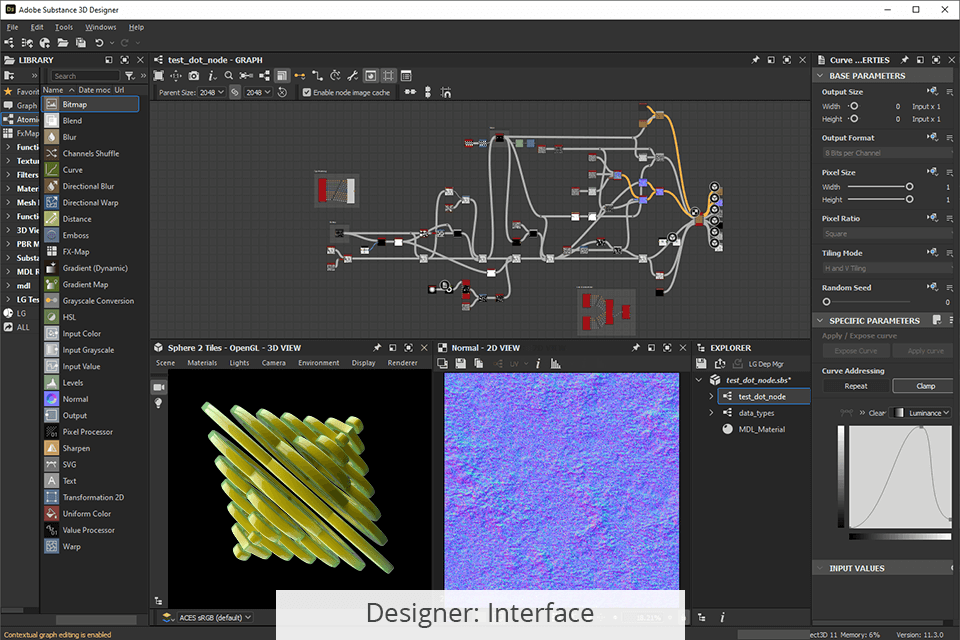Open Parent Size width 2048 dropdown
960x640 pixels.
point(211,92)
